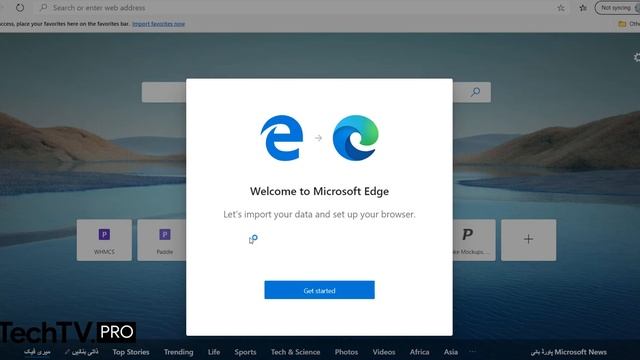Click the search magnifier icon in new tab page

click(x=475, y=92)
